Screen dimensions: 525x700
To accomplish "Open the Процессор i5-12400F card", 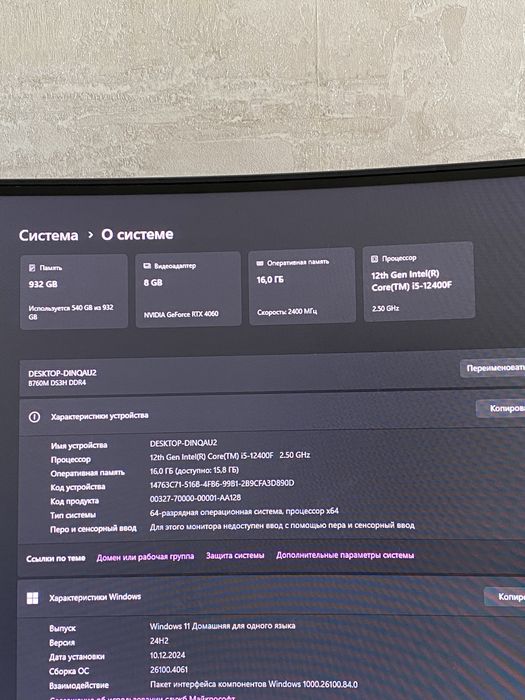I will [419, 281].
